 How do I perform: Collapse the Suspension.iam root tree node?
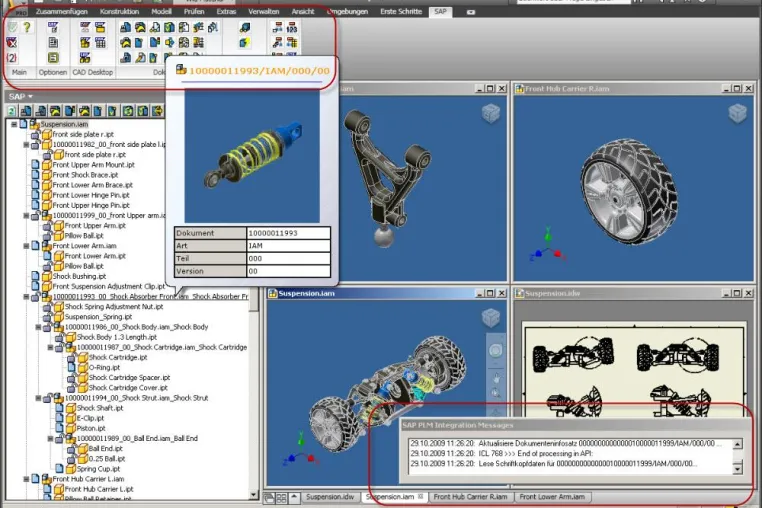[x=14, y=124]
